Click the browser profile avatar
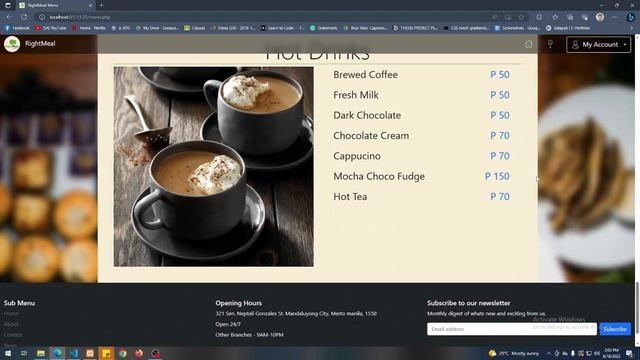 (x=600, y=17)
